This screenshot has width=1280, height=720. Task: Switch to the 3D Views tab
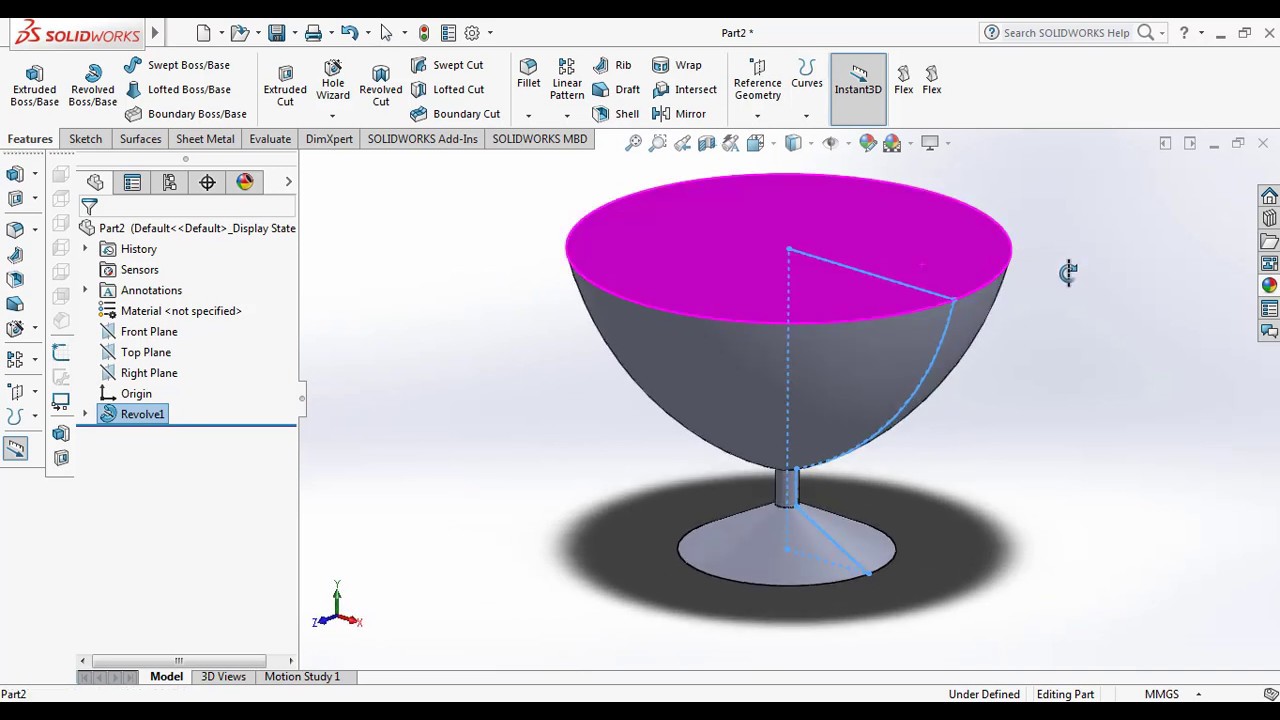[x=223, y=677]
